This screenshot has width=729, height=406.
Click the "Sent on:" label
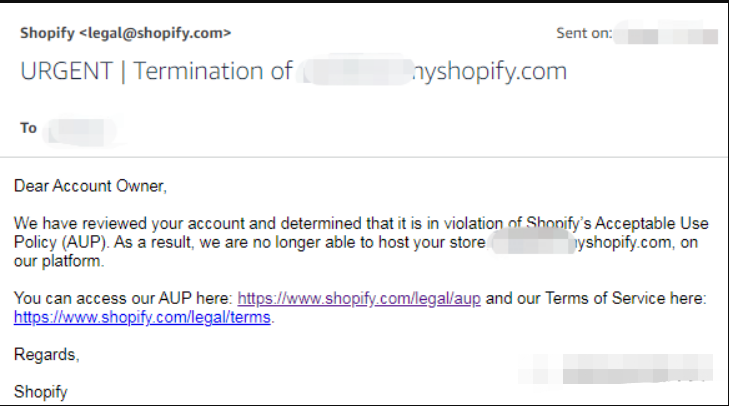[x=584, y=33]
